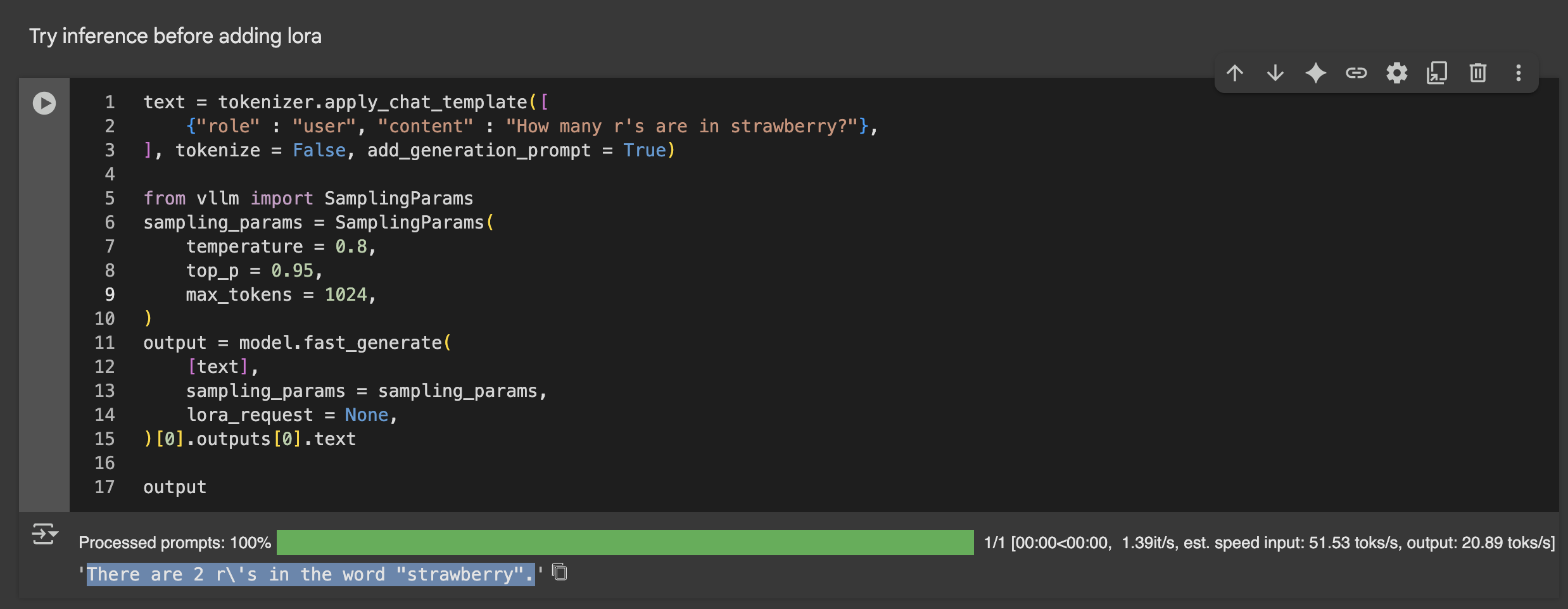Delete this cell with trash icon
Screen dimensions: 1568x609
[1478, 73]
